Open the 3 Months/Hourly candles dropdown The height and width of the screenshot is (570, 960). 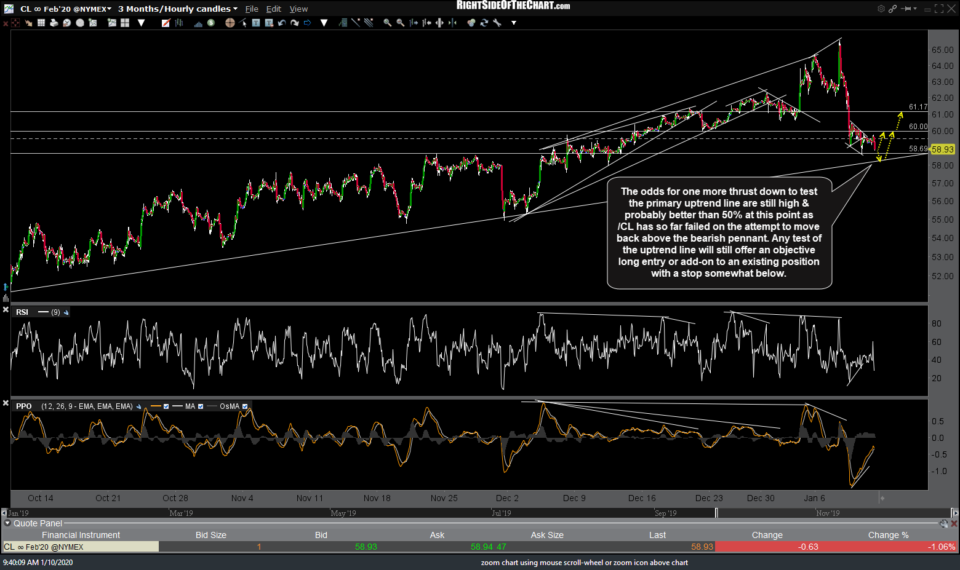click(176, 9)
